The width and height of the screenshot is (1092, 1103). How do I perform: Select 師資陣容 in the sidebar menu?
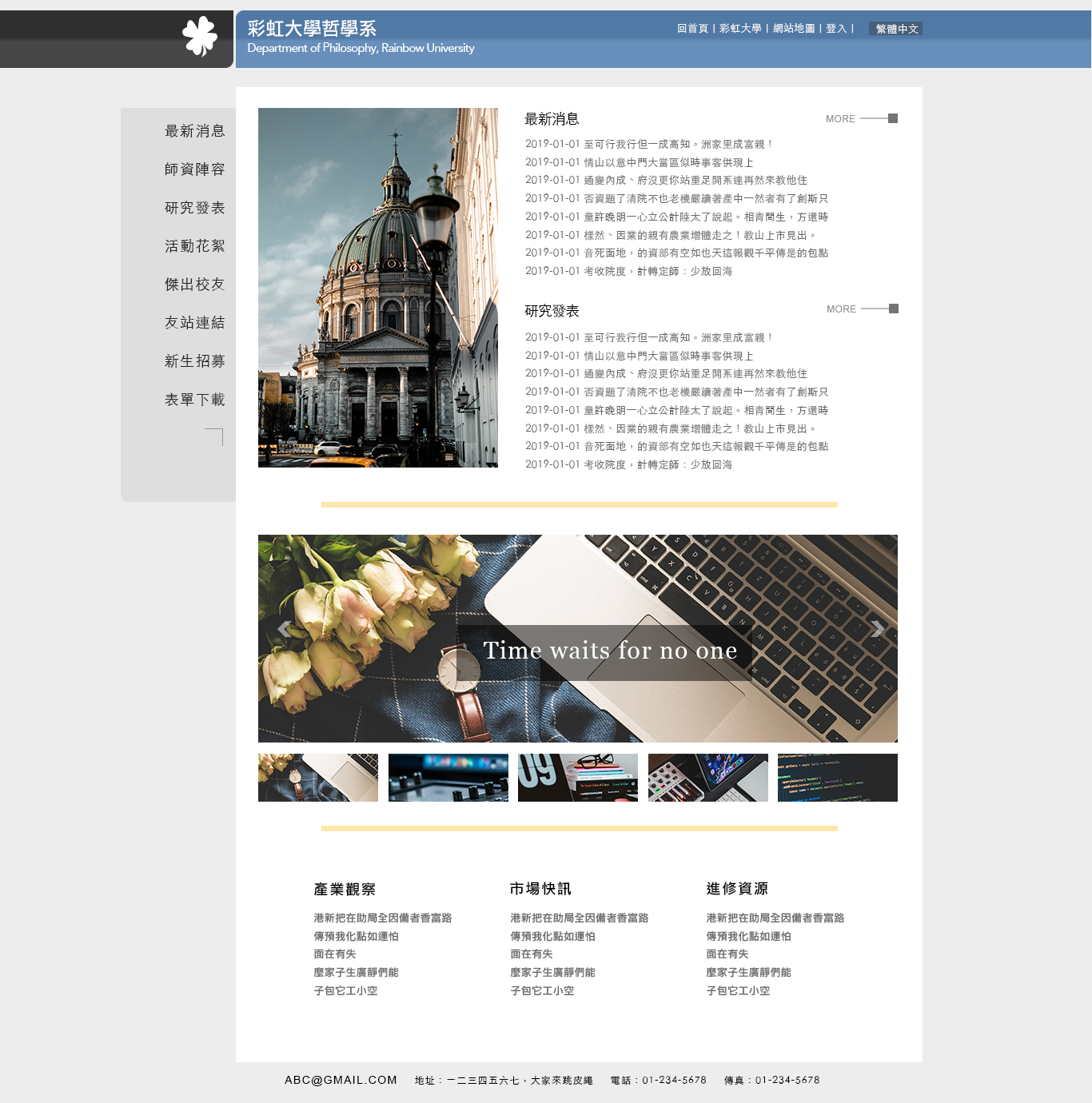tap(194, 169)
